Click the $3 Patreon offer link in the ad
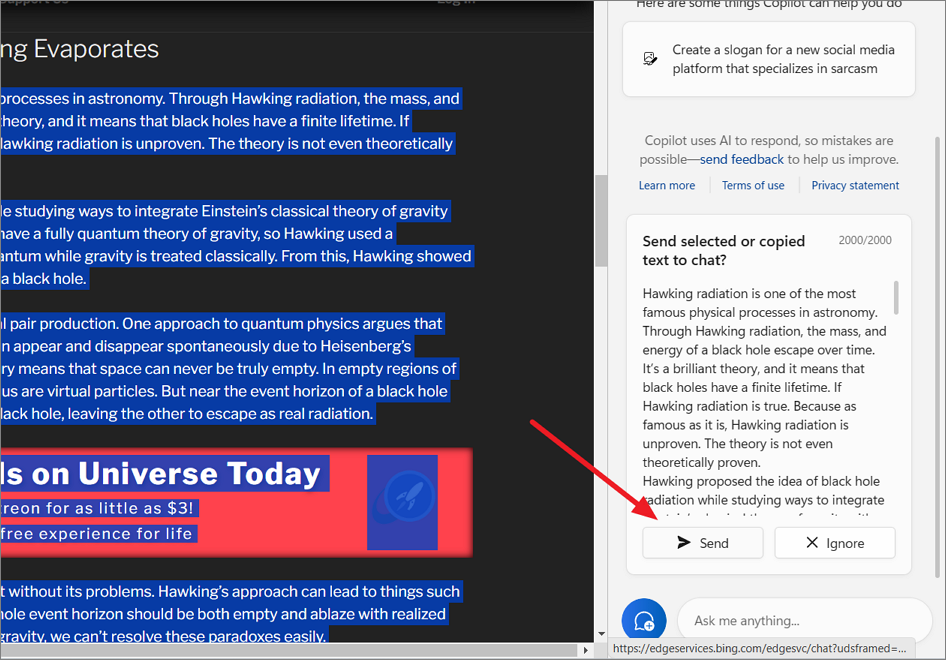The height and width of the screenshot is (660, 946). (x=98, y=508)
